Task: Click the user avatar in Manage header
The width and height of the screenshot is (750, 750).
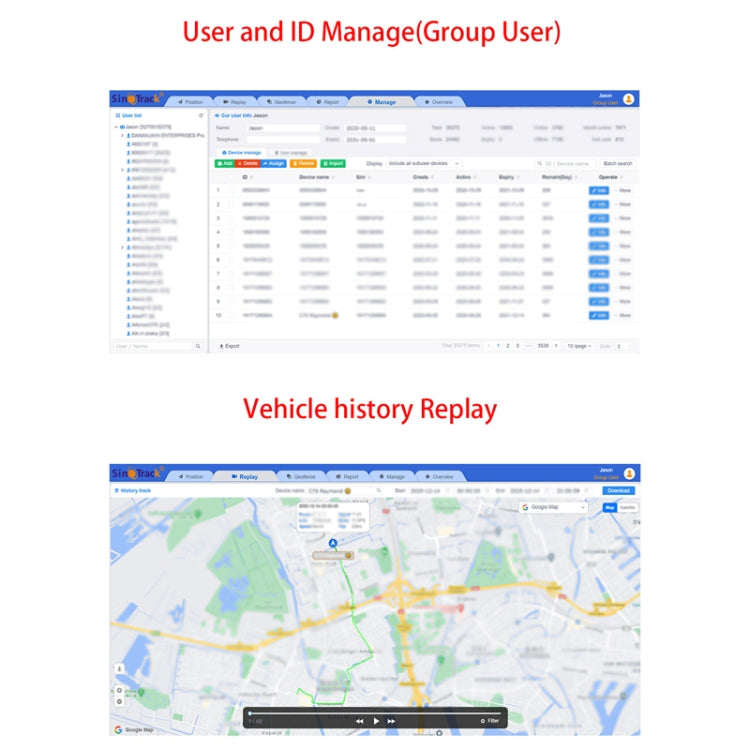Action: (x=628, y=99)
